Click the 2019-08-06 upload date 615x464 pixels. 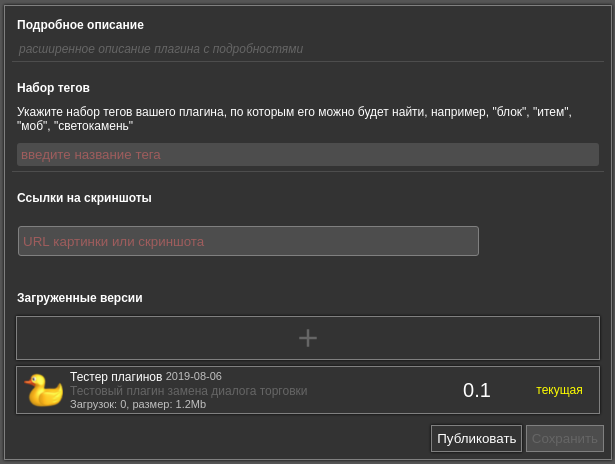click(x=194, y=376)
